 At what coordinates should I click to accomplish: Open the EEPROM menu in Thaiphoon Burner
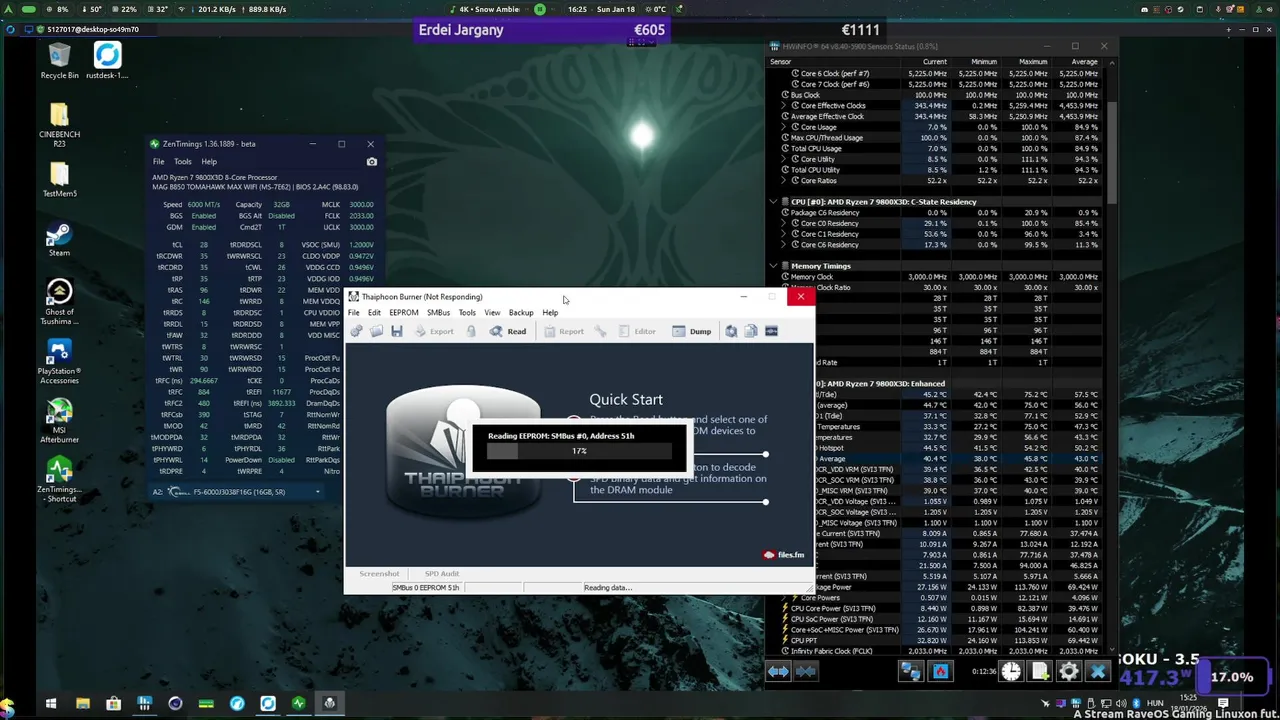click(x=404, y=313)
